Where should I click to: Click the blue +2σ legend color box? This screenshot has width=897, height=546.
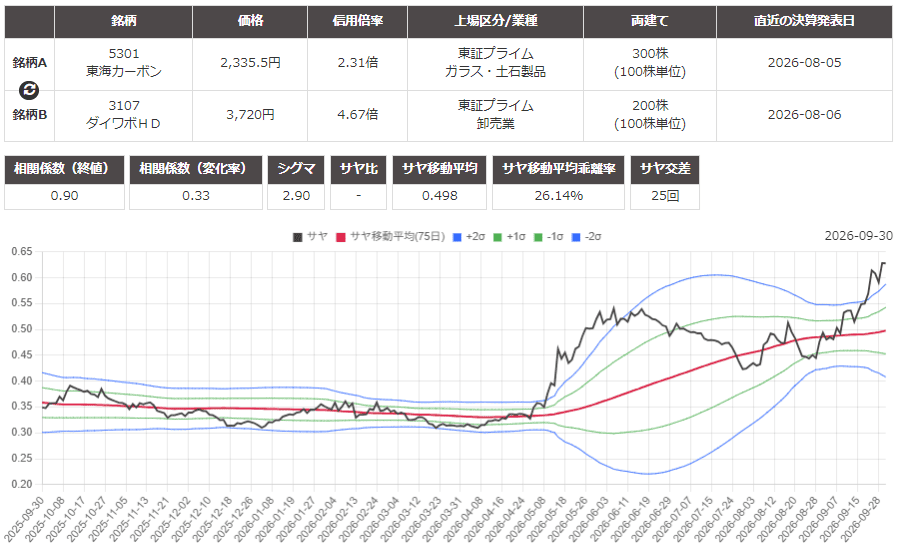457,237
